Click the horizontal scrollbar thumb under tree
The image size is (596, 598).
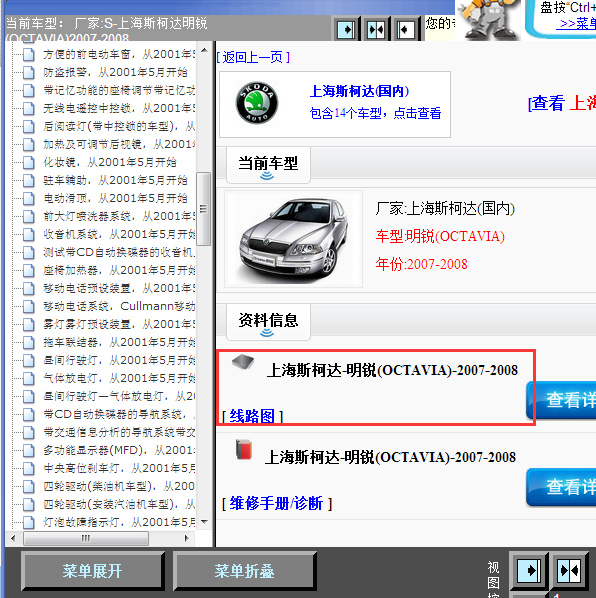(86, 538)
